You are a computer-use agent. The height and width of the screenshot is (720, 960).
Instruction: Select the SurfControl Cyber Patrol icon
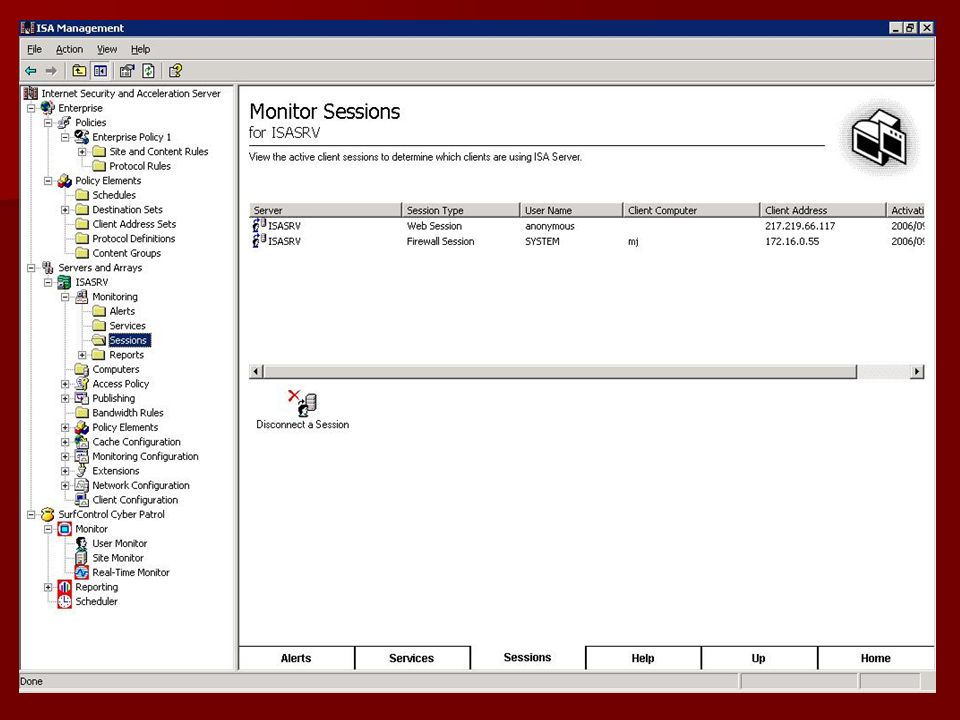pyautogui.click(x=48, y=515)
